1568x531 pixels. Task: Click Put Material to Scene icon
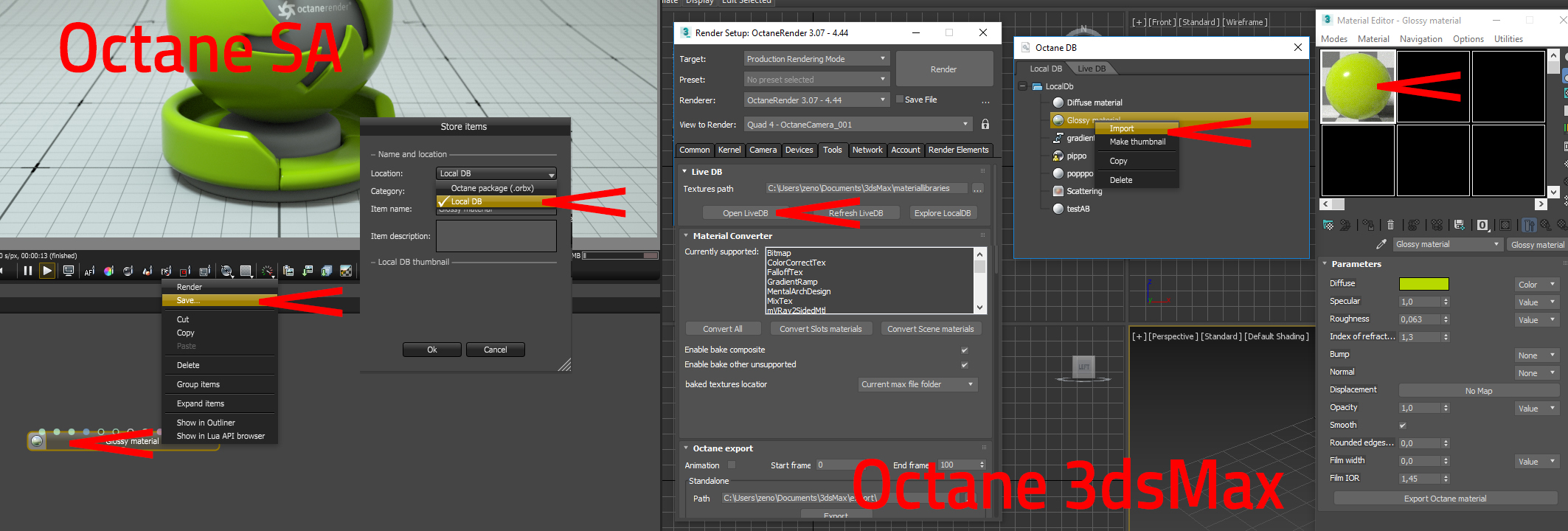[x=1345, y=225]
